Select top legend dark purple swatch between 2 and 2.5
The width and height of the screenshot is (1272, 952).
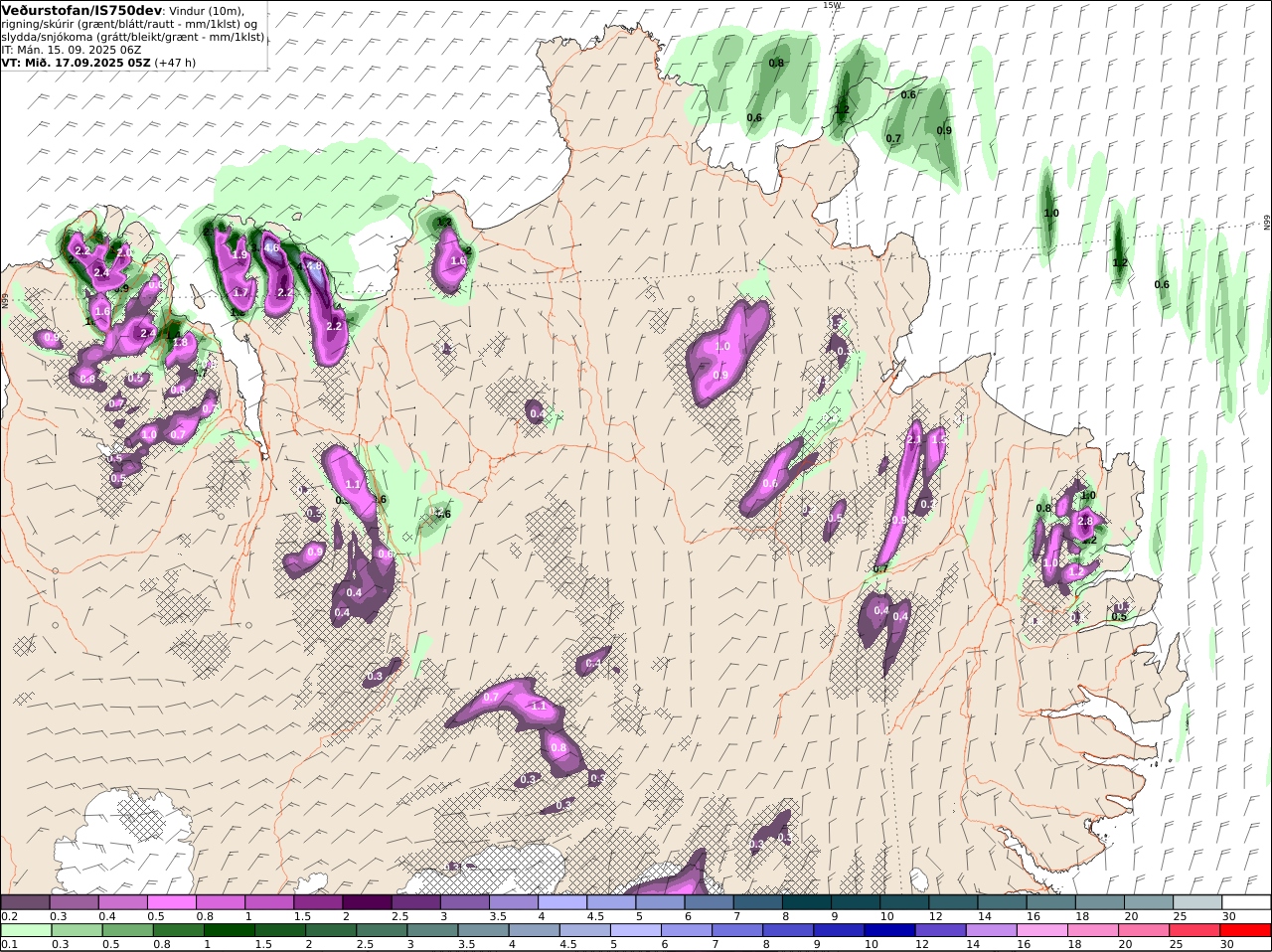367,901
